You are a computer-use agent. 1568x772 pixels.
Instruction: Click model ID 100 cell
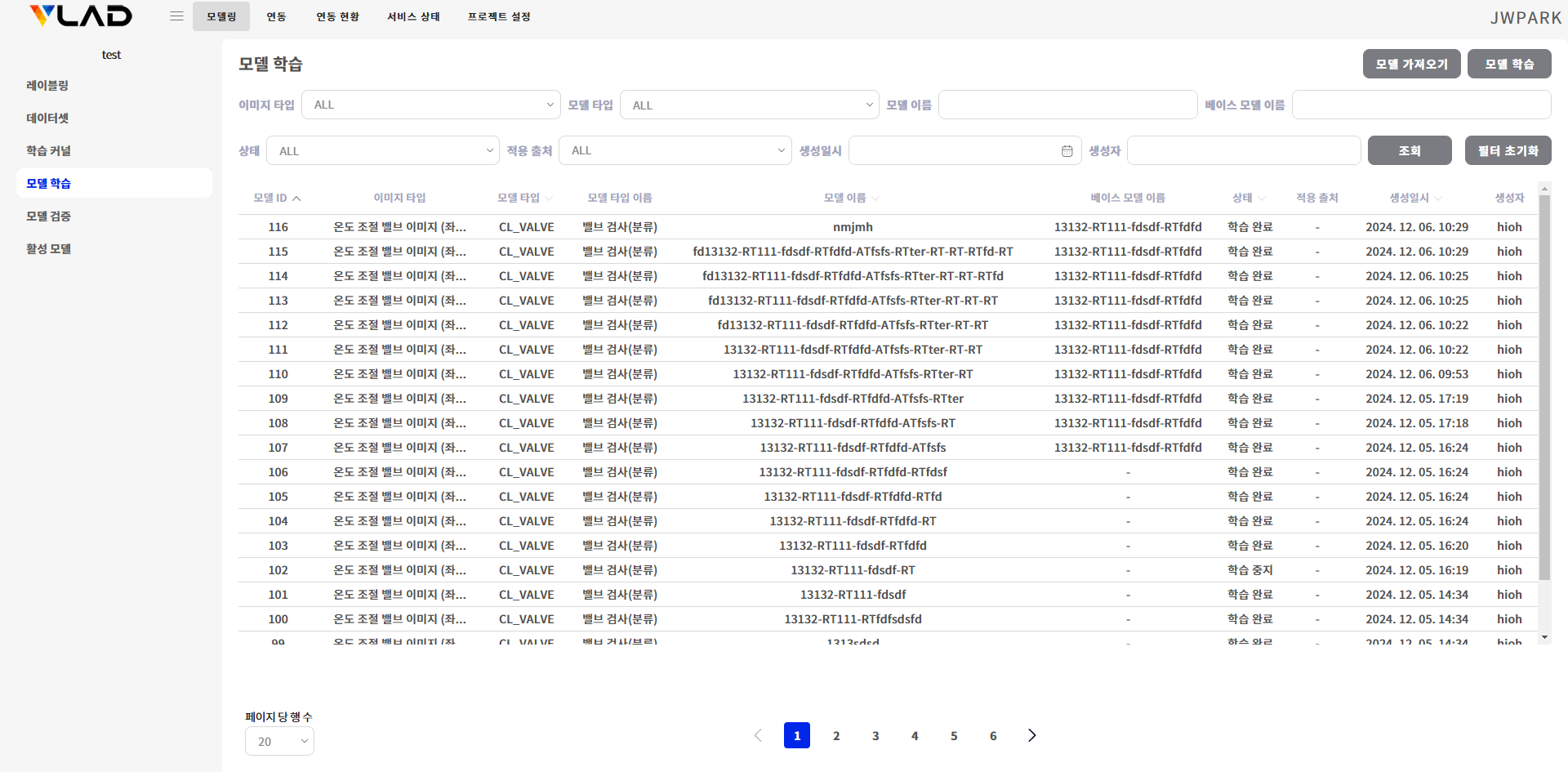pos(278,619)
